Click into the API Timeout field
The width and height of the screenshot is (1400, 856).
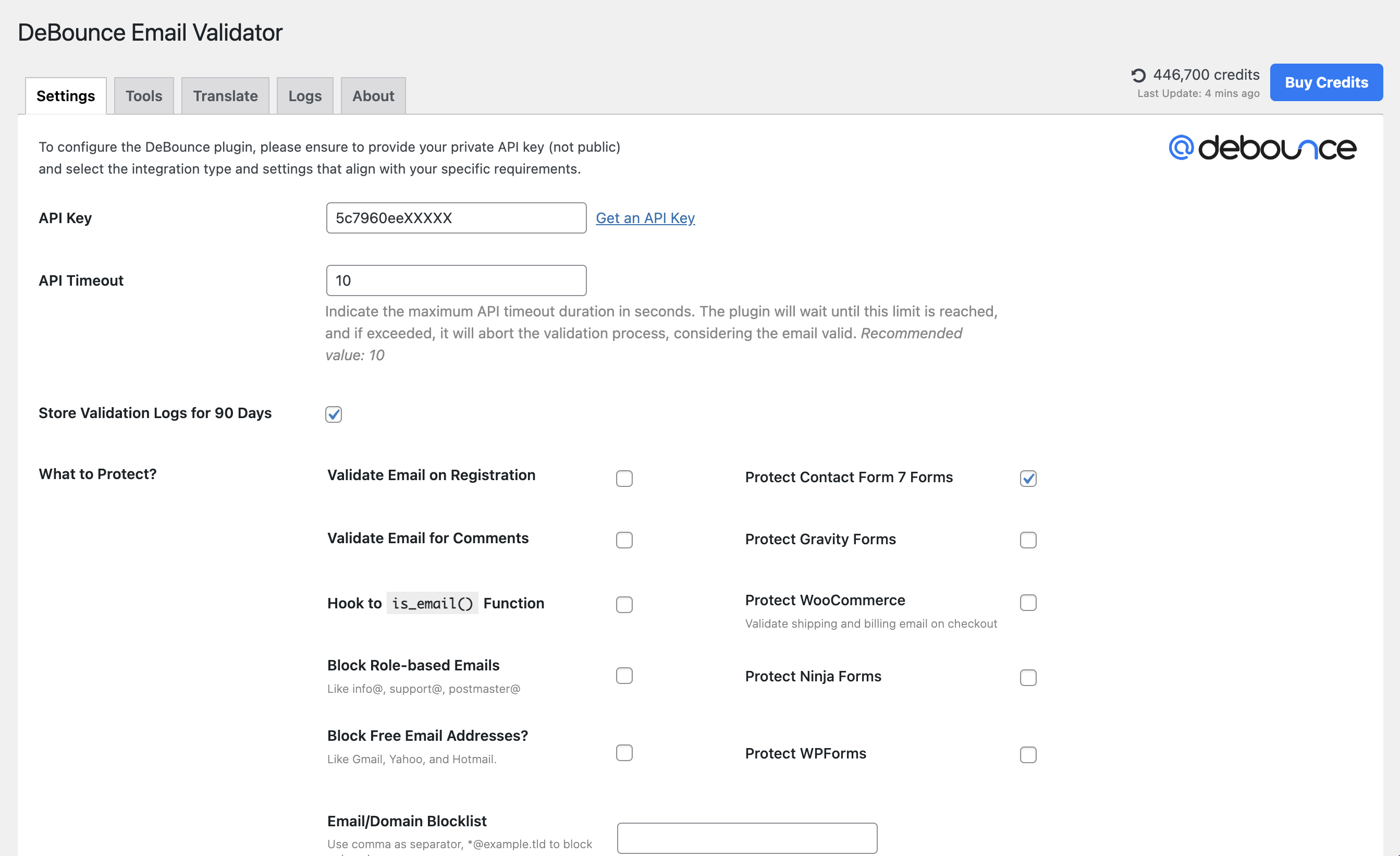click(x=456, y=280)
